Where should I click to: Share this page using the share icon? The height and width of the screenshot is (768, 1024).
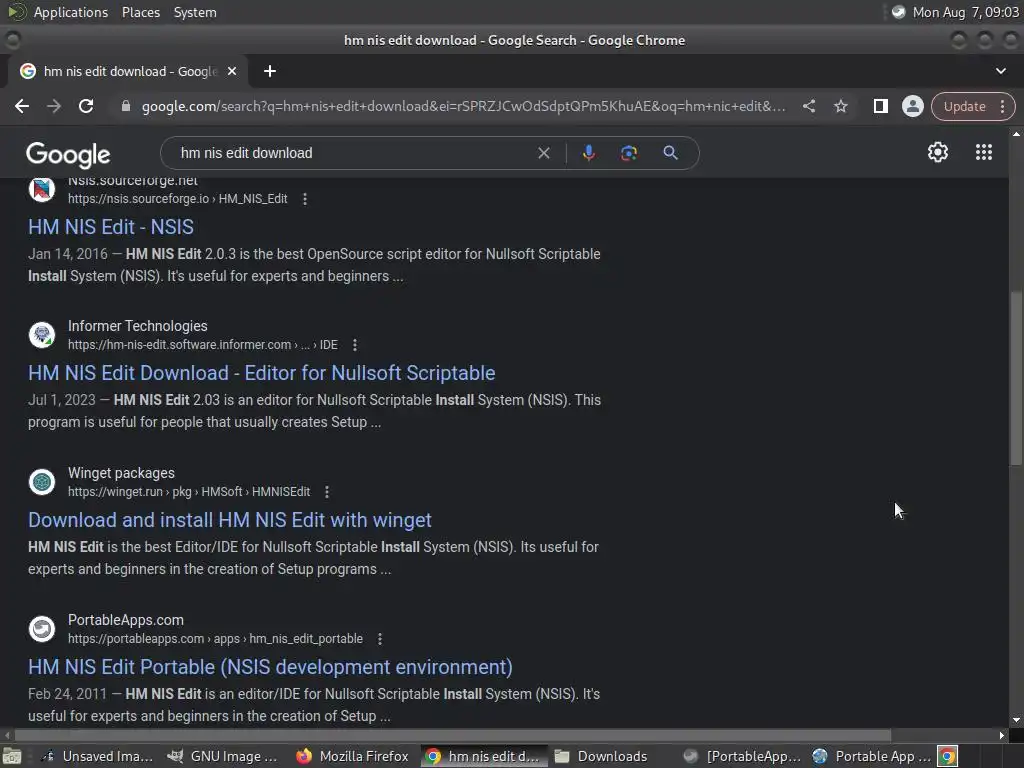point(808,106)
